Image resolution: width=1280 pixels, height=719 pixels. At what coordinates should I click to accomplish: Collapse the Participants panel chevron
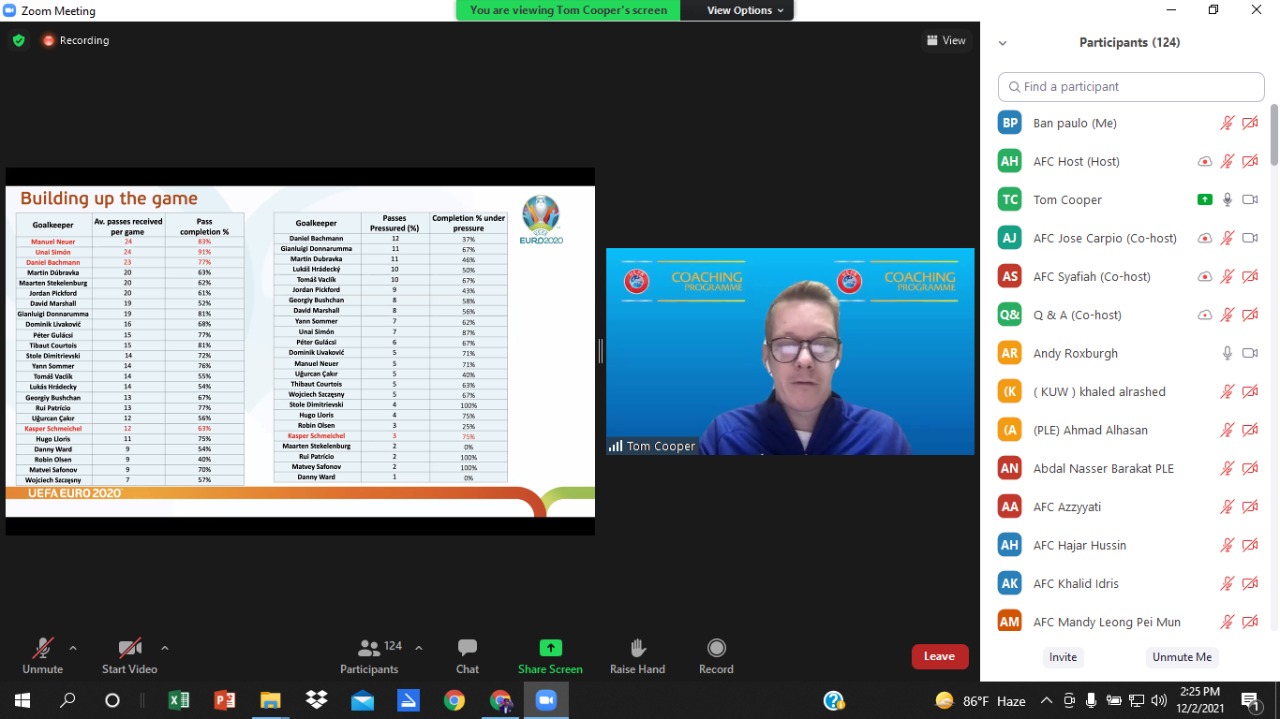(x=1002, y=43)
